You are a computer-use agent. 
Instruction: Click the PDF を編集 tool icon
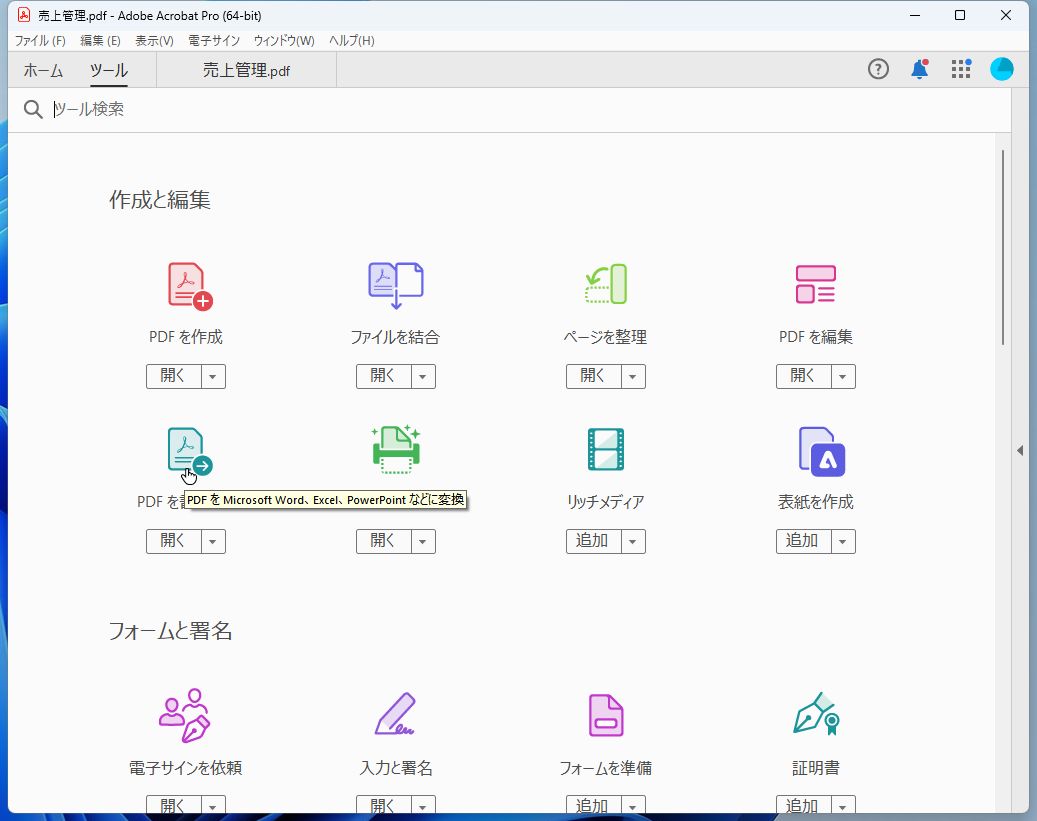815,283
